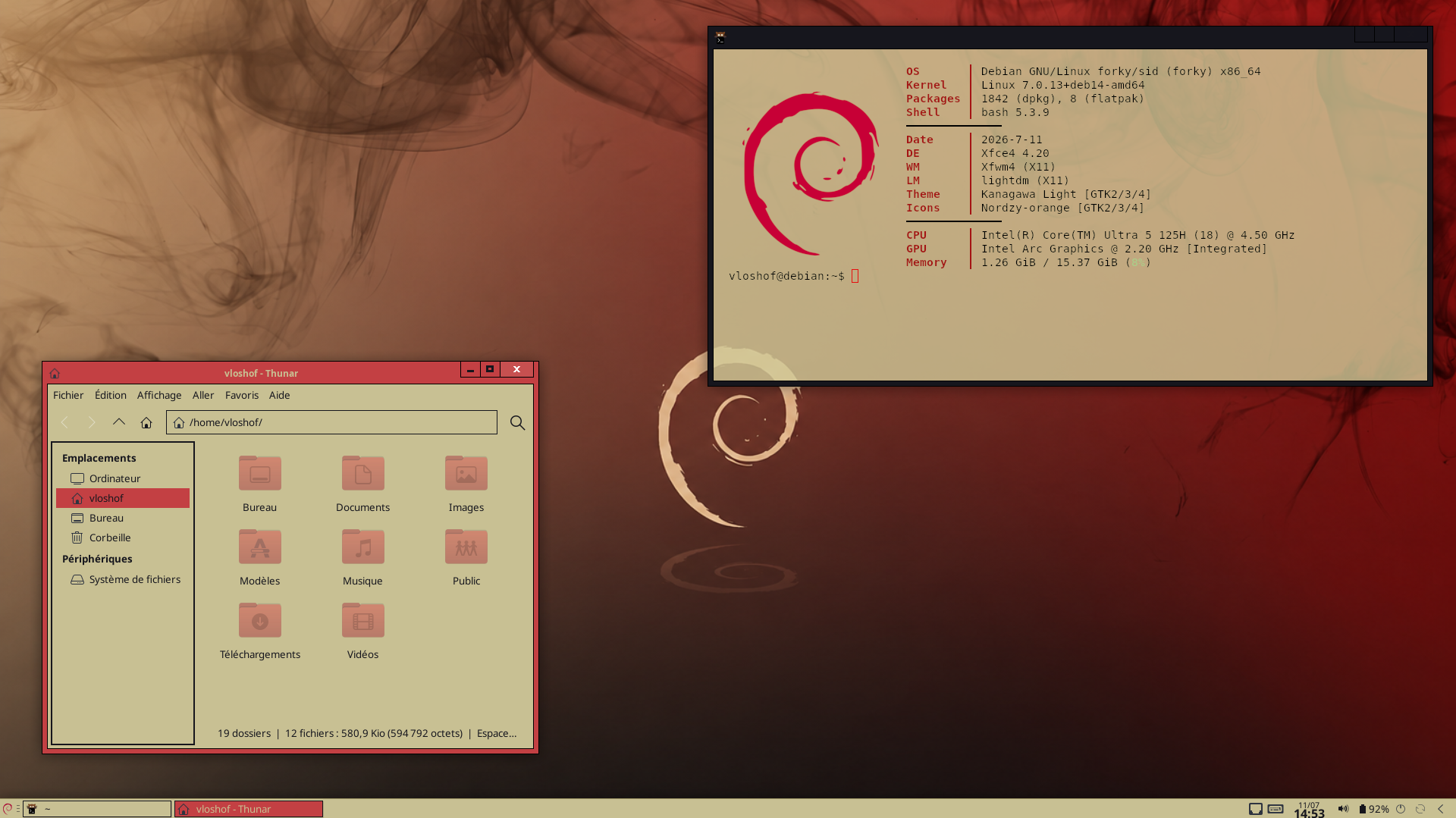
Task: Select the Images folder icon
Action: 466,473
